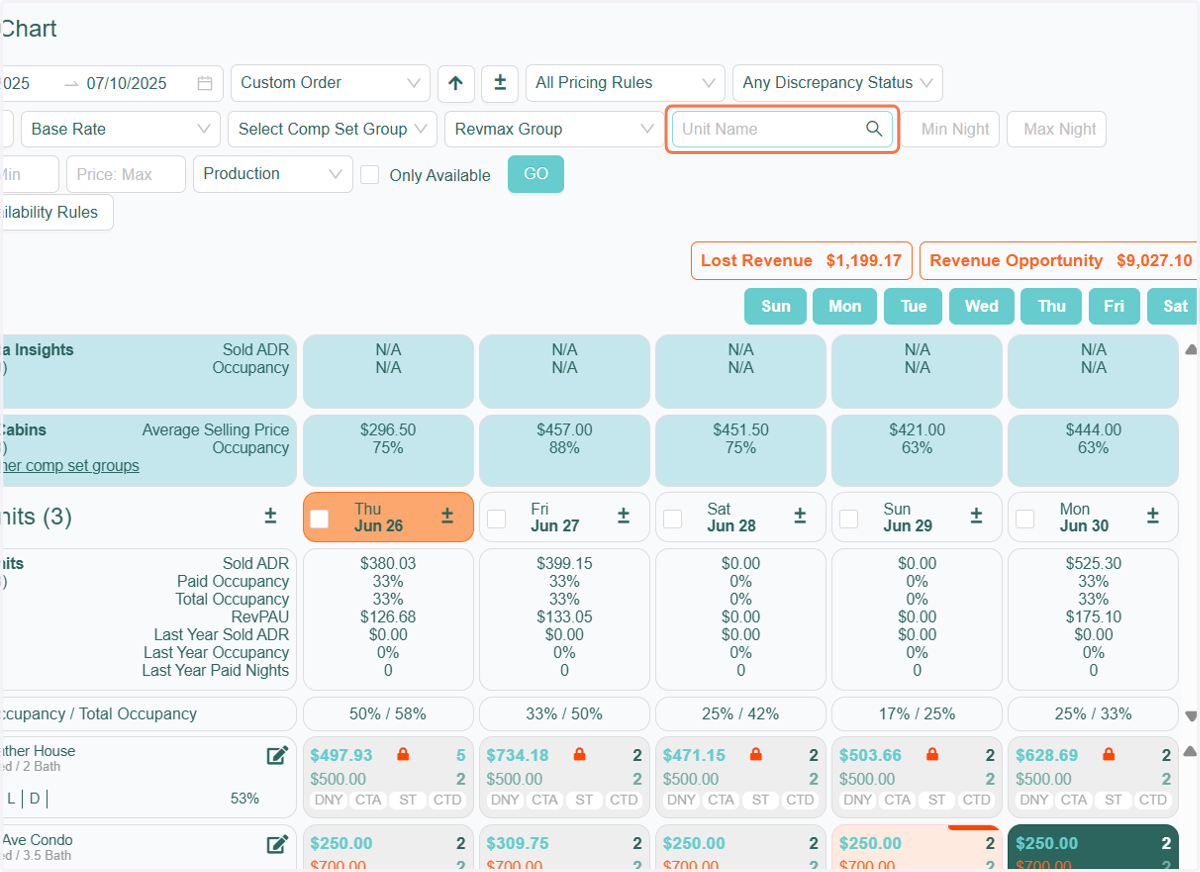1200x872 pixels.
Task: Select the Sat weekday filter button
Action: (x=1174, y=306)
